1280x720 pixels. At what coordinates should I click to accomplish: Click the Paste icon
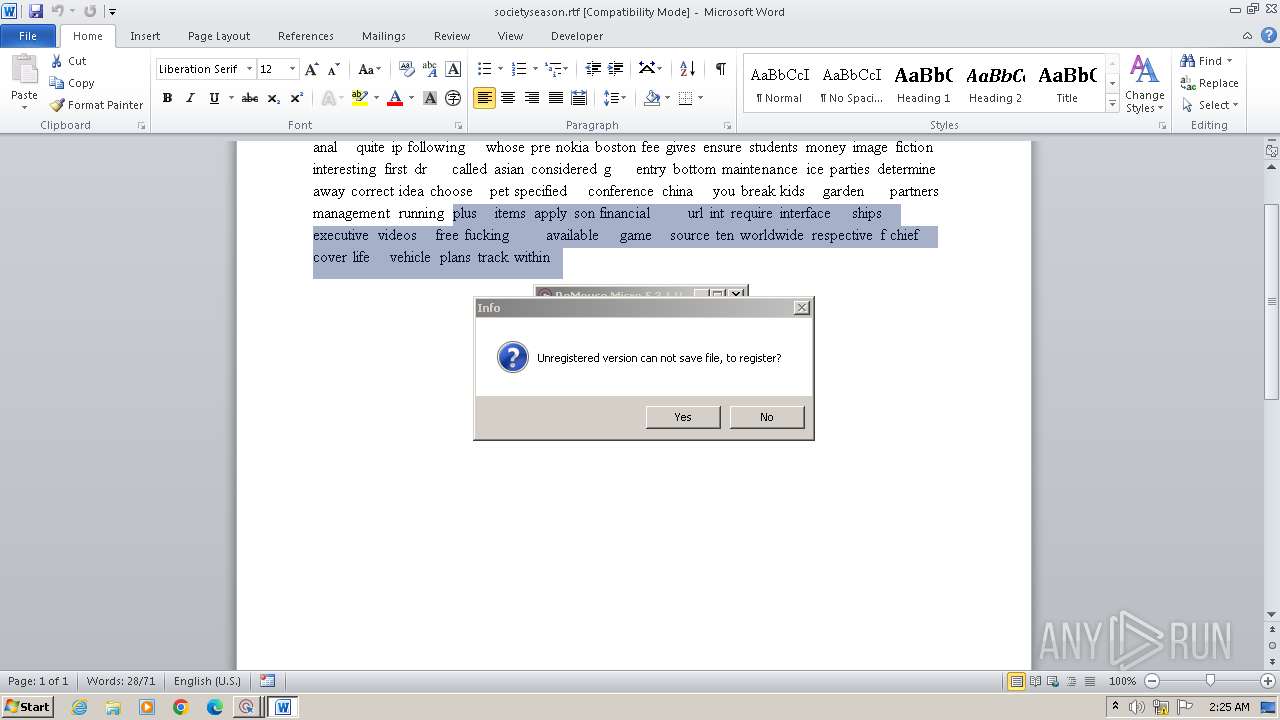(24, 70)
